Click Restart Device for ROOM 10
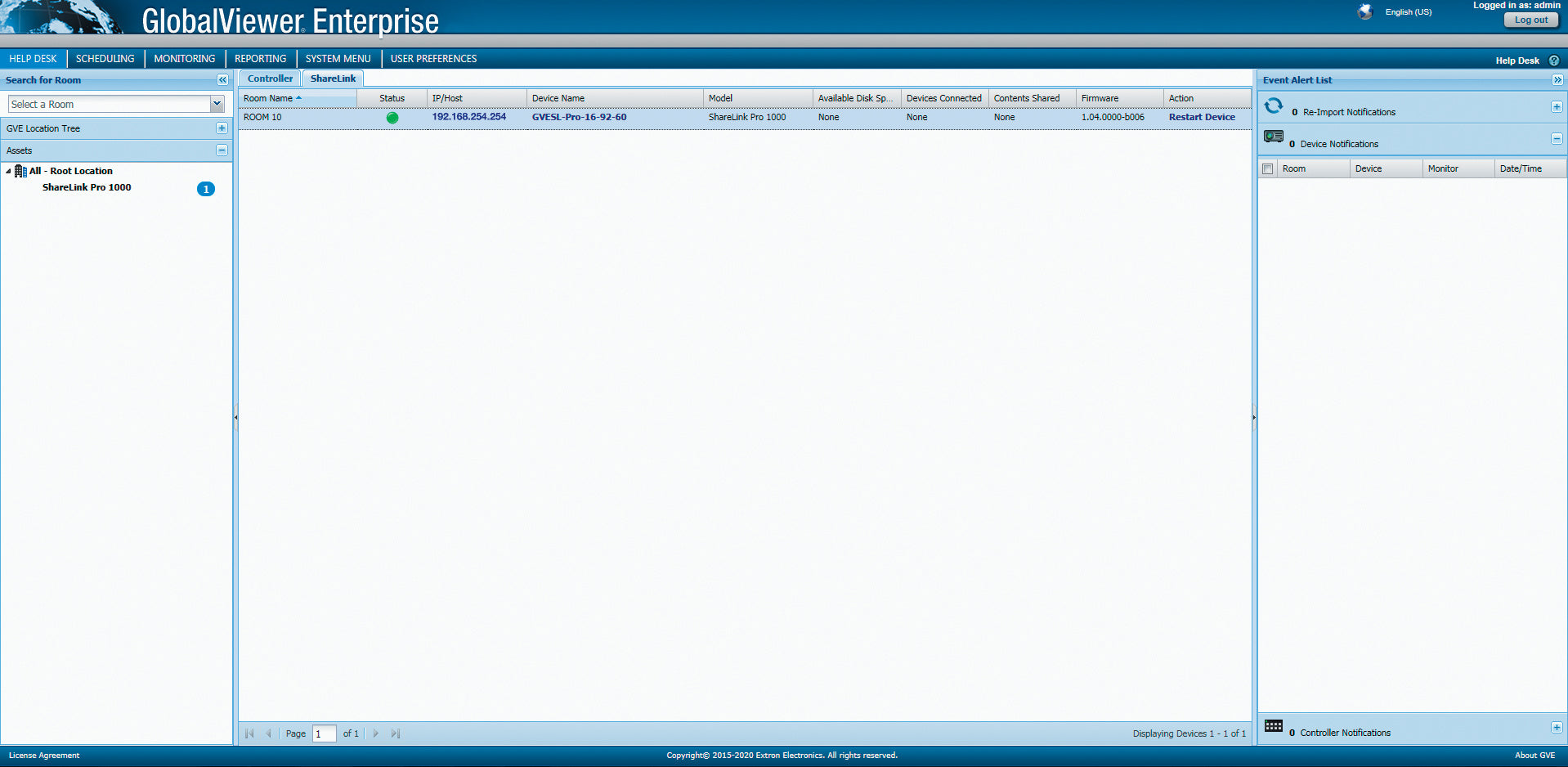 coord(1202,117)
